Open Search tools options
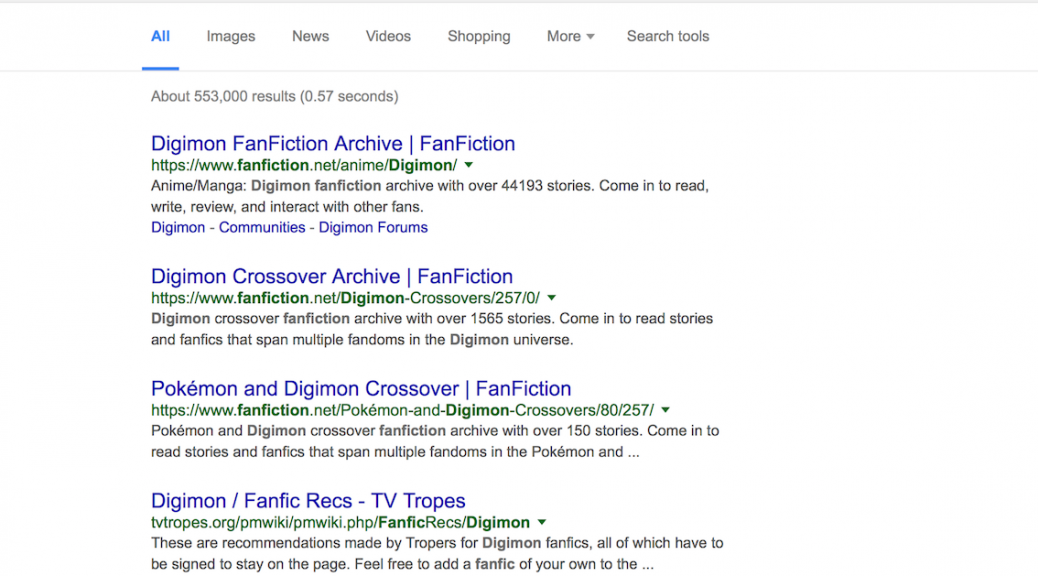The image size is (1038, 576). click(667, 36)
